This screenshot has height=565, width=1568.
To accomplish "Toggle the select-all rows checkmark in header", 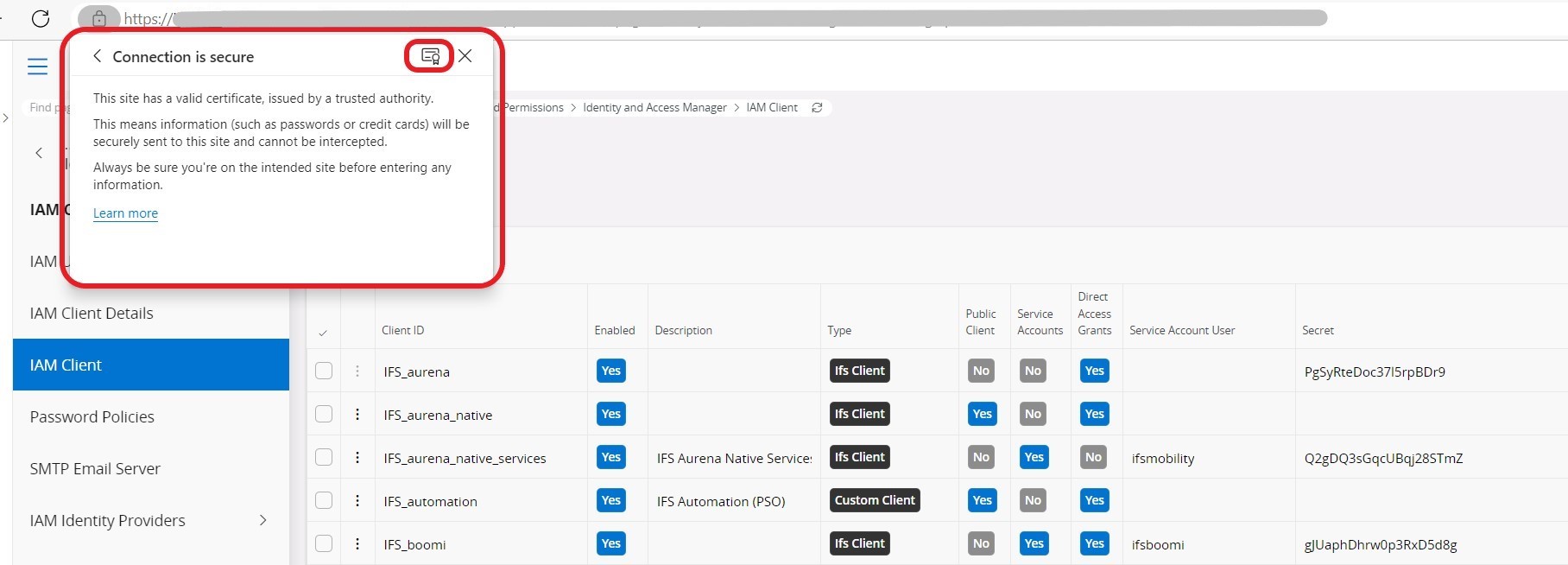I will 323,333.
